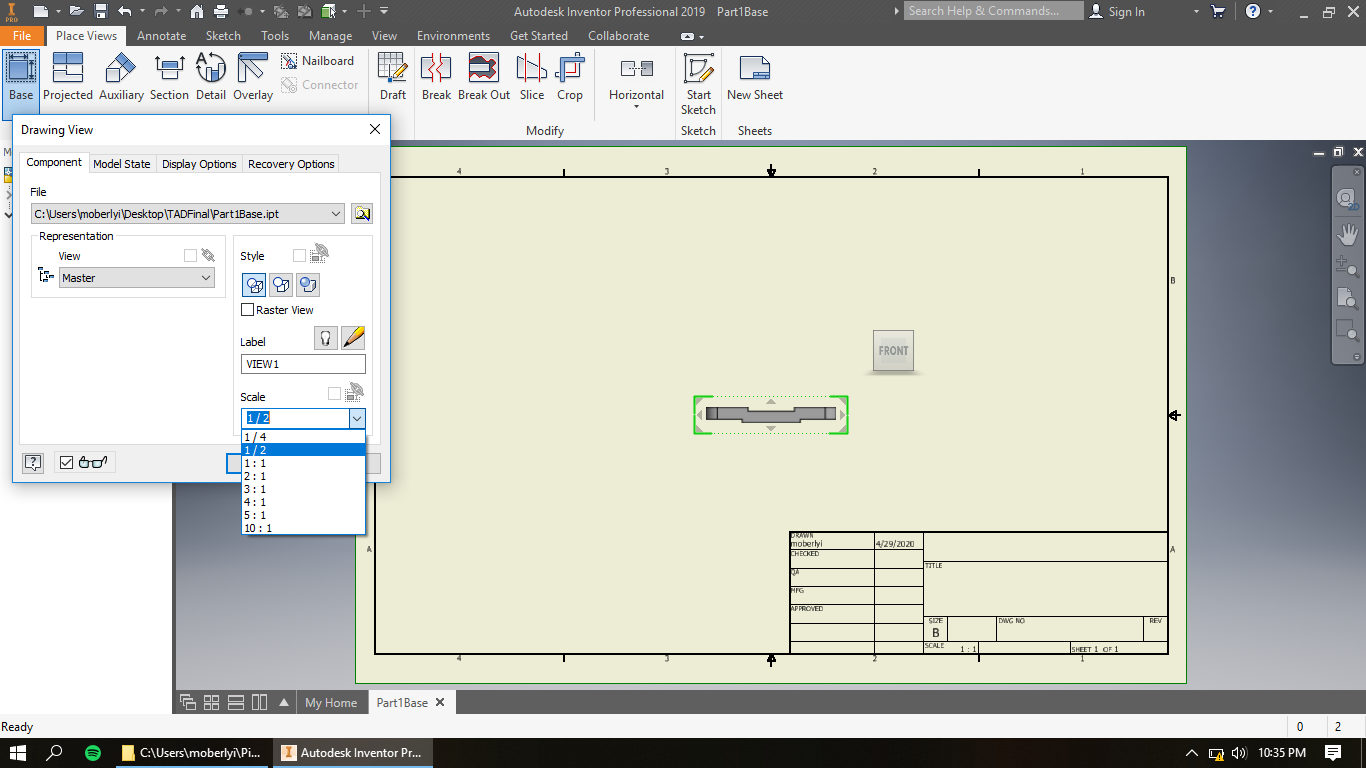The height and width of the screenshot is (768, 1366).
Task: Close the Drawing View dialog
Action: click(375, 129)
